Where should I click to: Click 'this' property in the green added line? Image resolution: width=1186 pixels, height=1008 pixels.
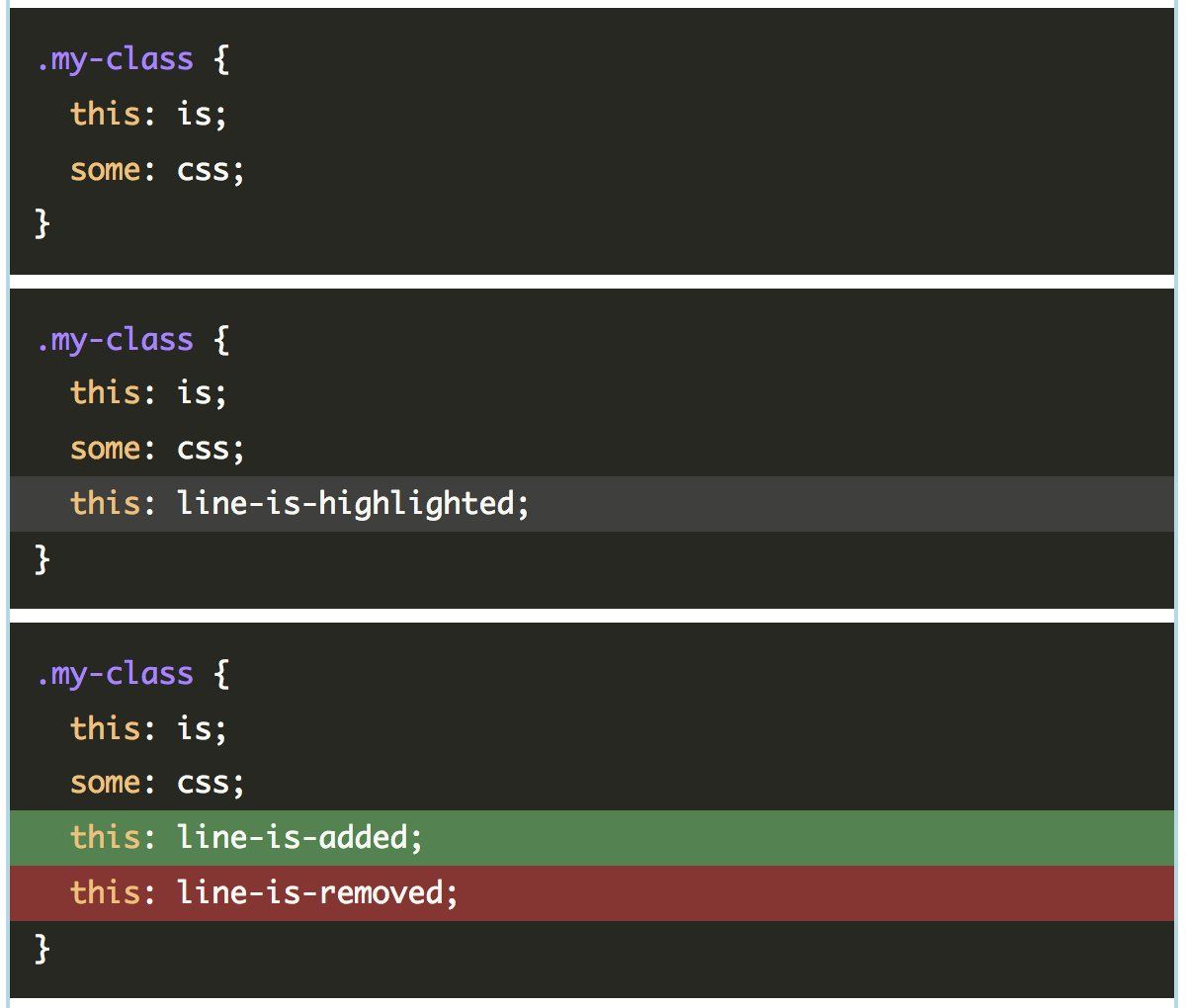point(105,838)
